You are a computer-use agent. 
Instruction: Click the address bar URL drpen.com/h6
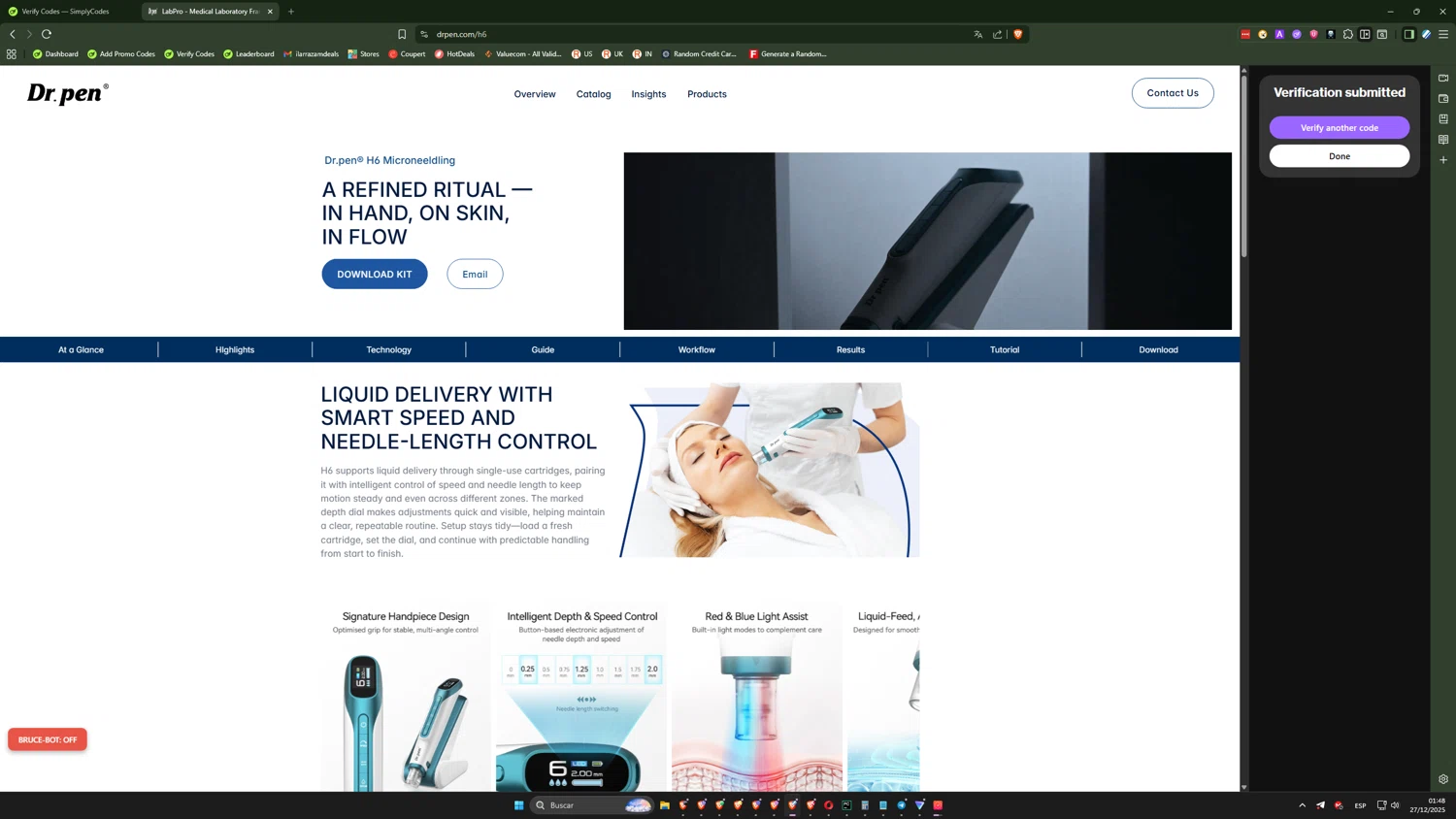pyautogui.click(x=461, y=34)
